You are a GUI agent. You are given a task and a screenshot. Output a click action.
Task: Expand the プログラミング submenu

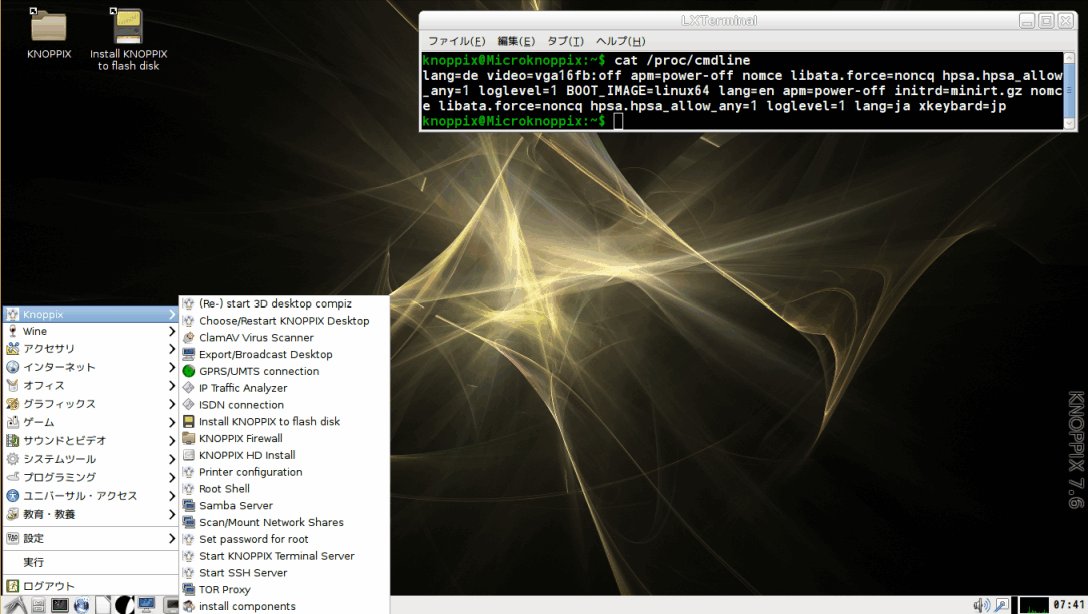(x=91, y=477)
